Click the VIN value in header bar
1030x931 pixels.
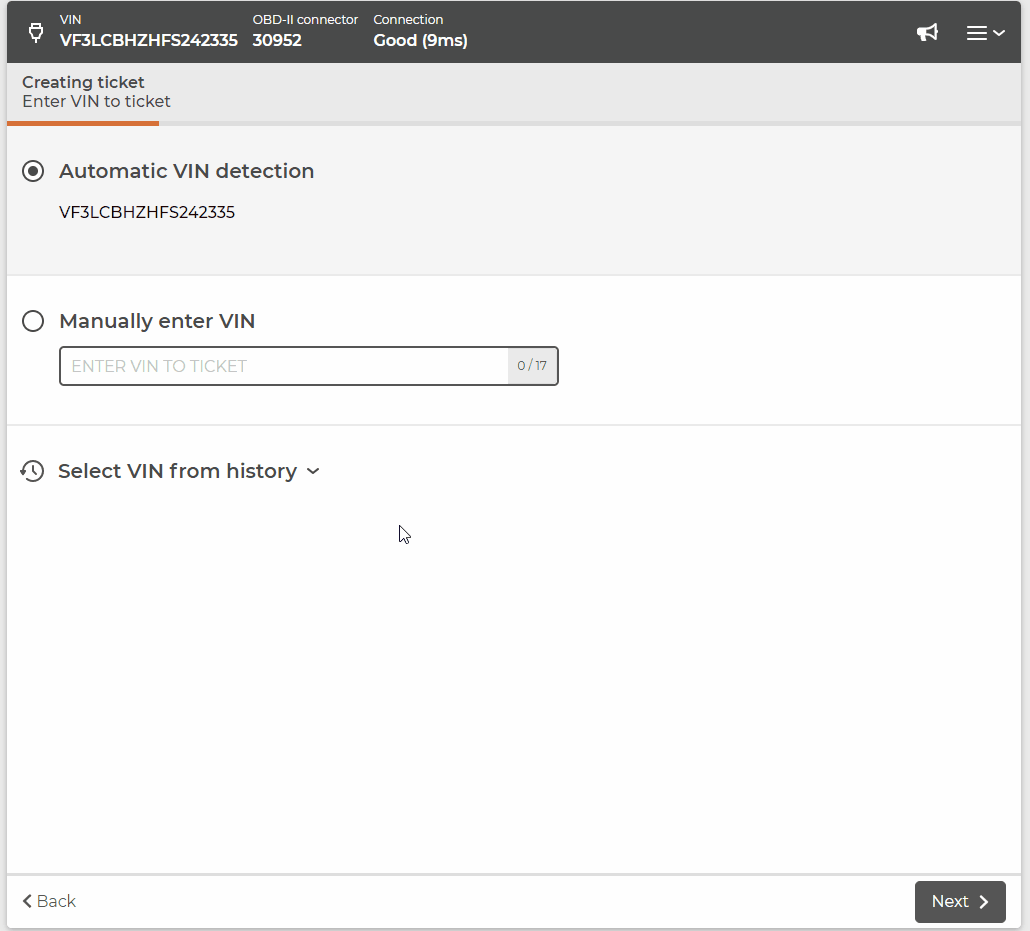(148, 40)
